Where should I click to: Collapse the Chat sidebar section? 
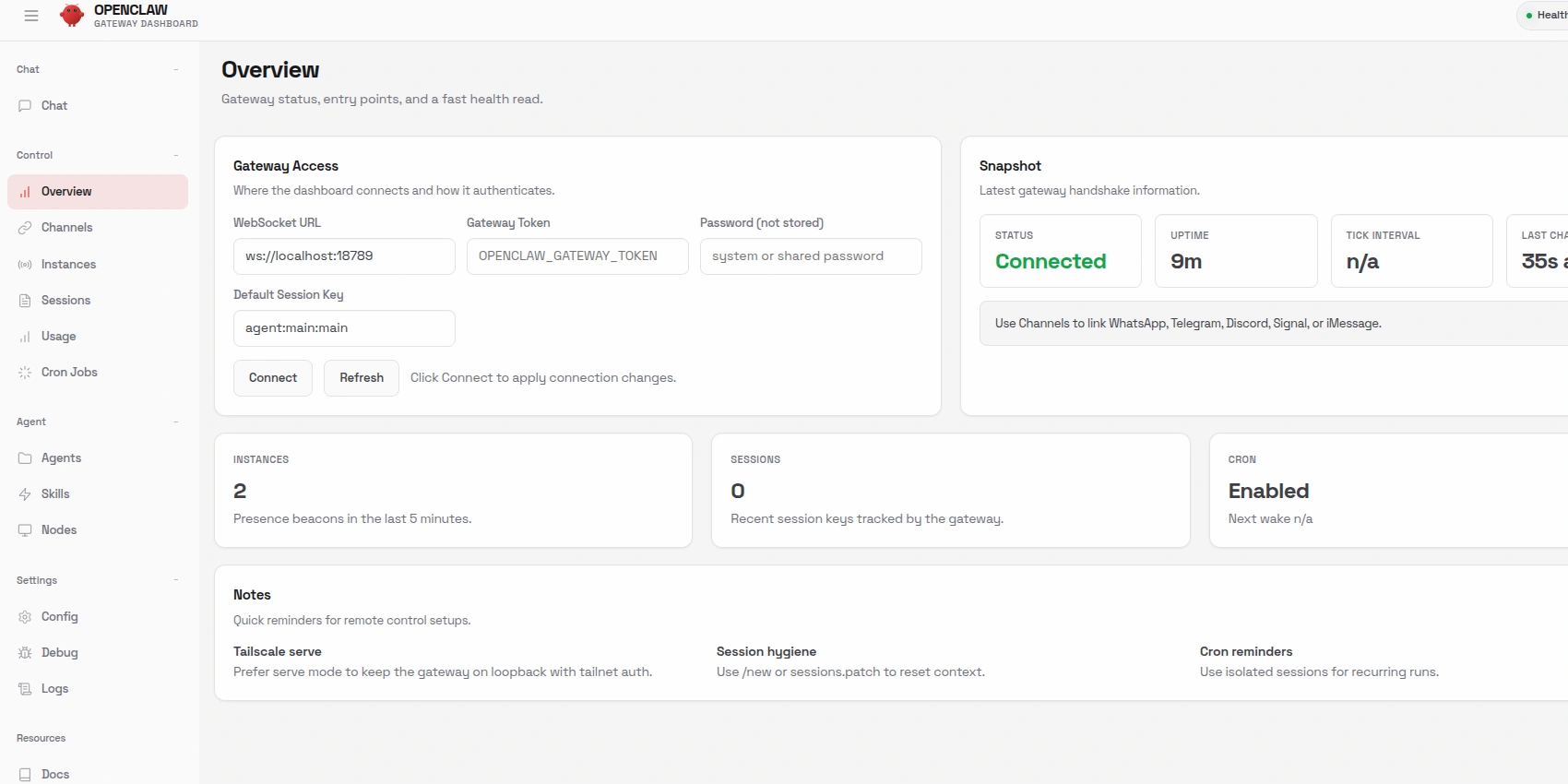tap(175, 70)
